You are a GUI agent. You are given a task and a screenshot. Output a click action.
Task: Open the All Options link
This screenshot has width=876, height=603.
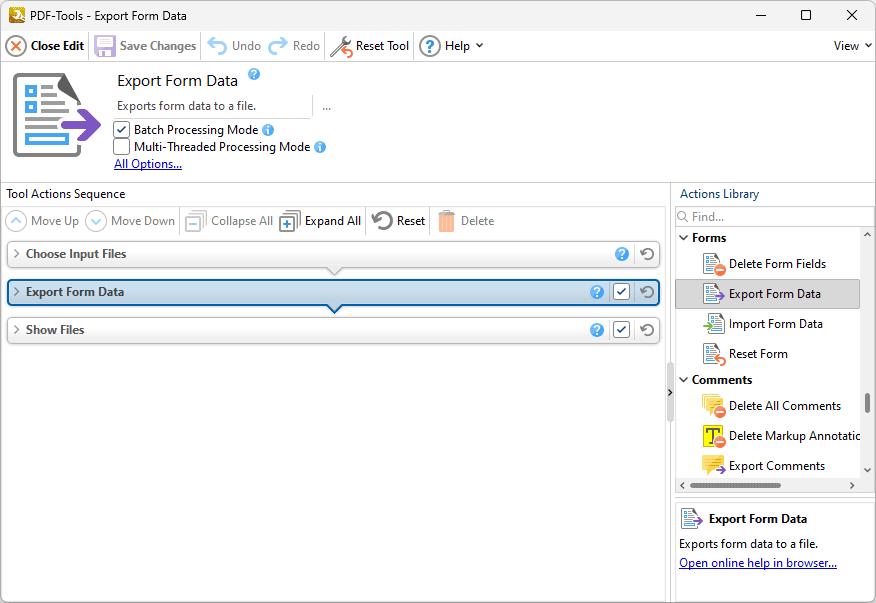click(148, 164)
